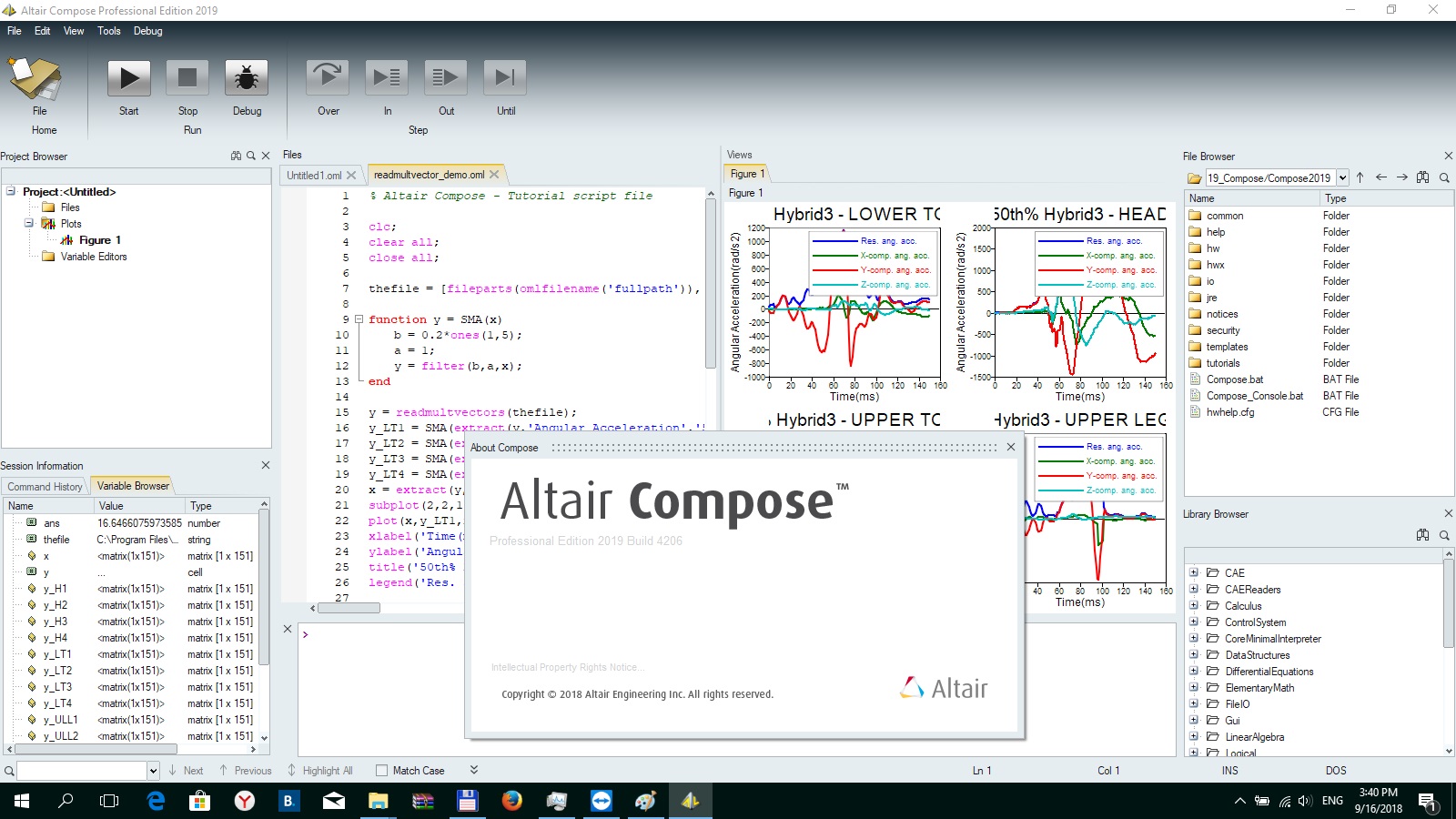Select Figure 1 in project tree

(99, 240)
